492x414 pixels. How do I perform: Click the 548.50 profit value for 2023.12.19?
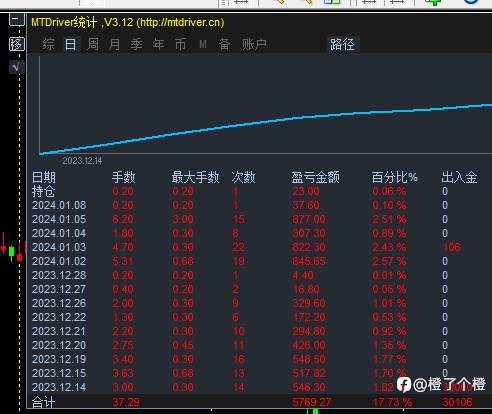tap(309, 359)
